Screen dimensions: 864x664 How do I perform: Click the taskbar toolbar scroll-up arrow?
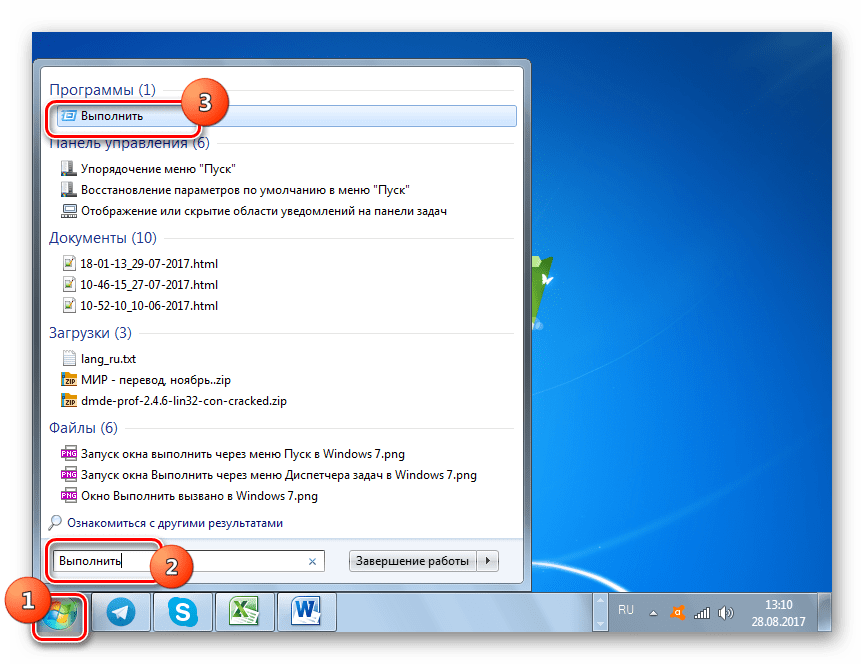coord(601,602)
